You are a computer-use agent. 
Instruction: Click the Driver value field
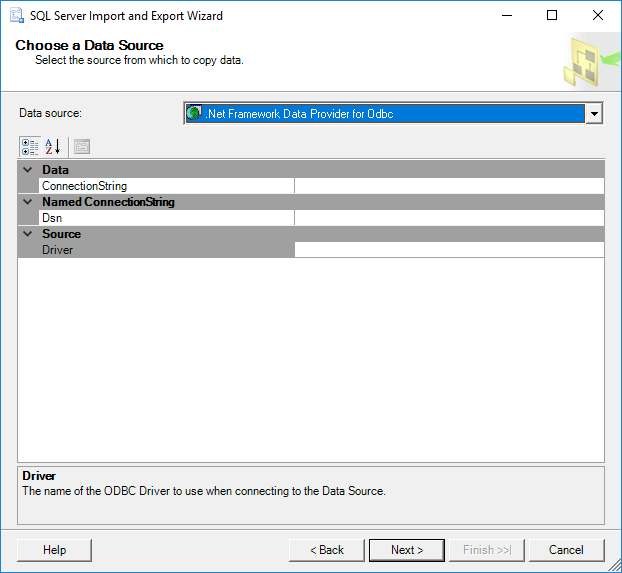[x=448, y=250]
